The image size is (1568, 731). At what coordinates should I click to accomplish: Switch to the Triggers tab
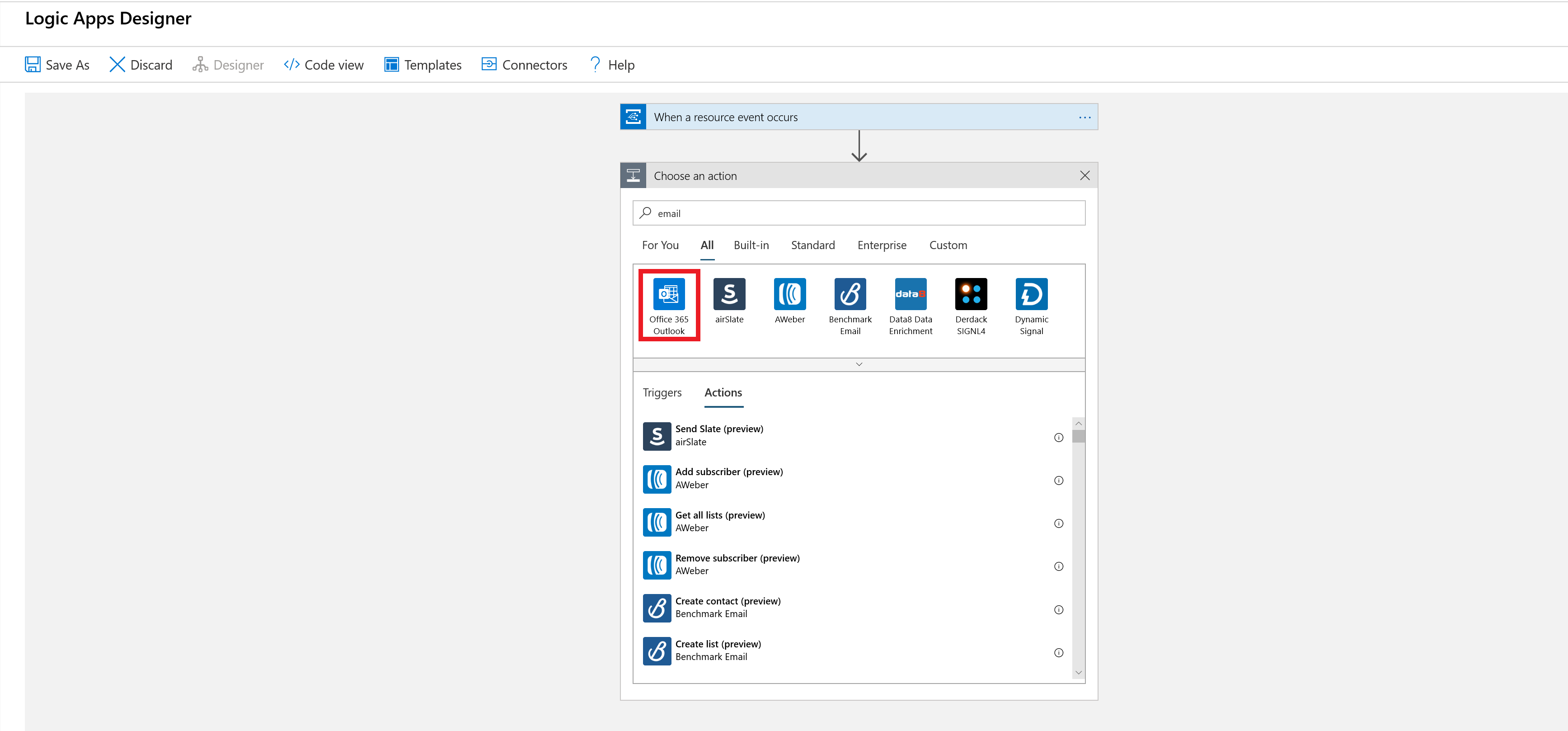click(660, 392)
